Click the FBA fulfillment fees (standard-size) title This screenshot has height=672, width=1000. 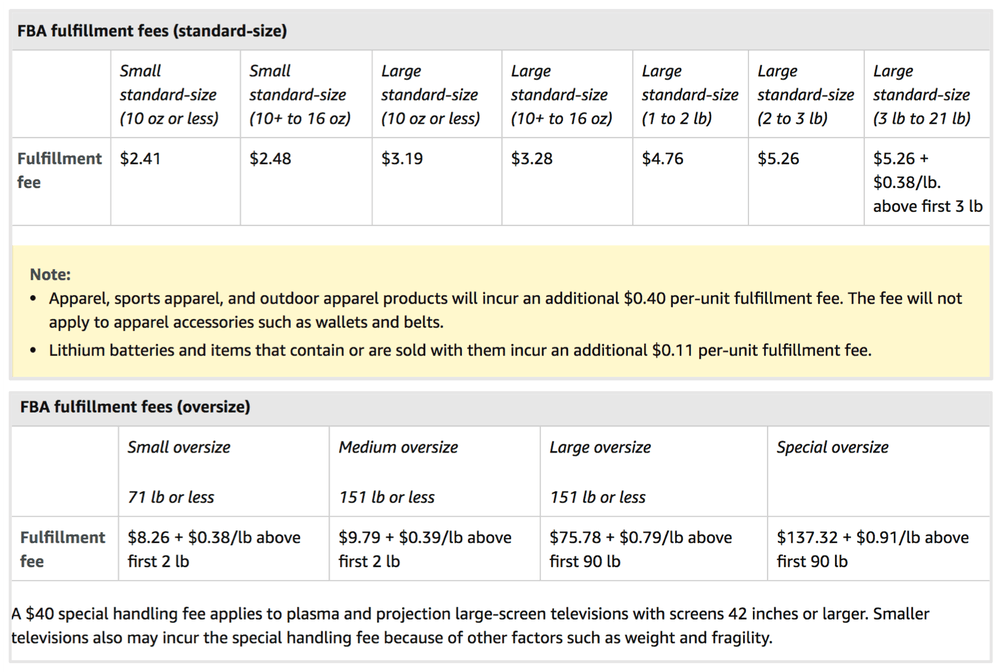[152, 31]
